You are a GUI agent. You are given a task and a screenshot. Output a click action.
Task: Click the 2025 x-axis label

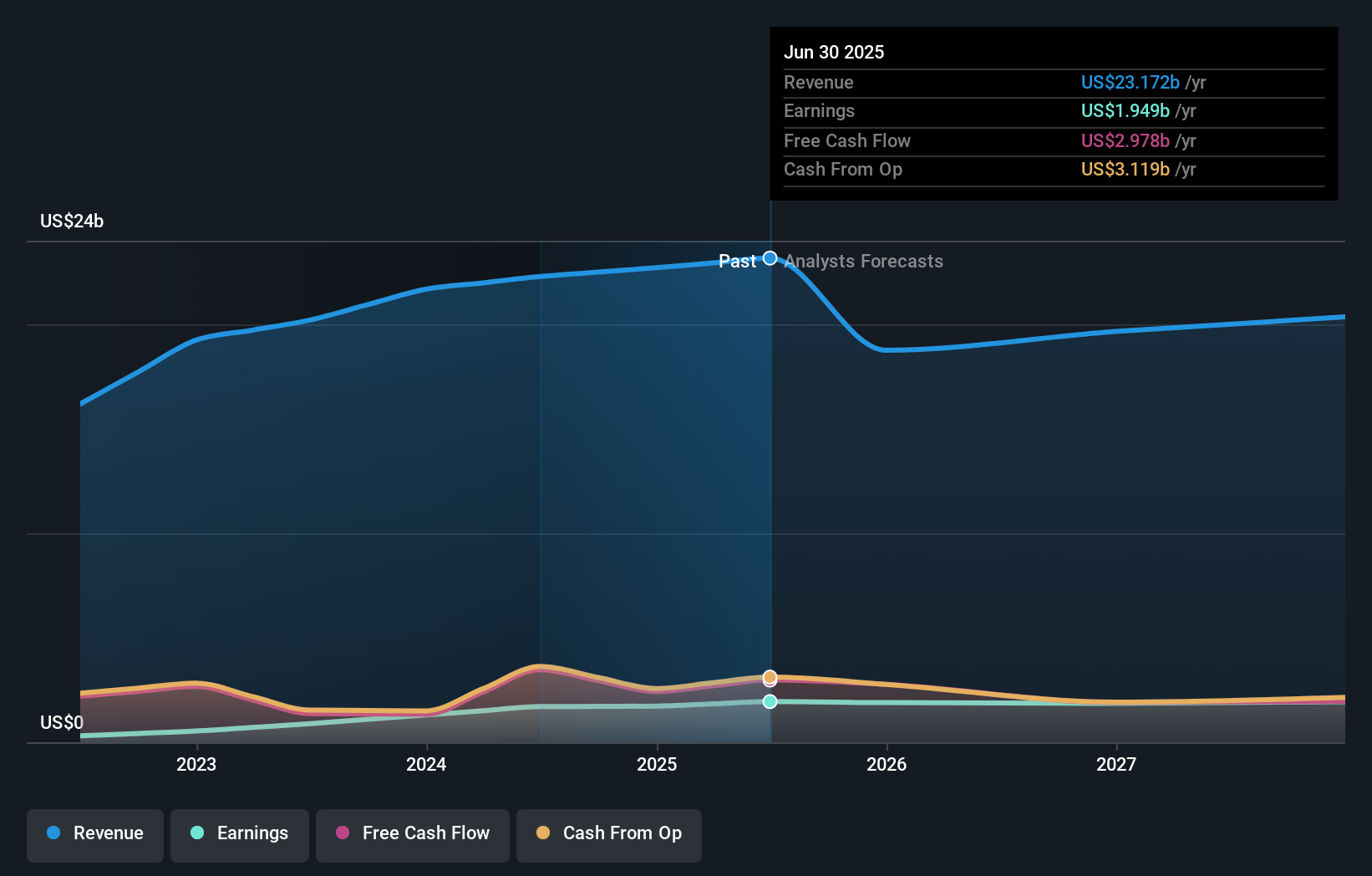tap(657, 764)
